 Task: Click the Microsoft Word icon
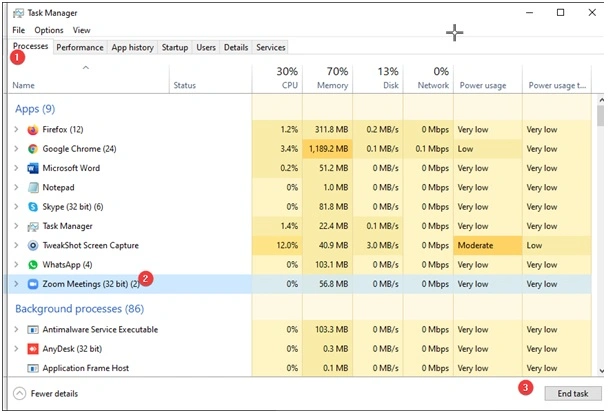33,168
